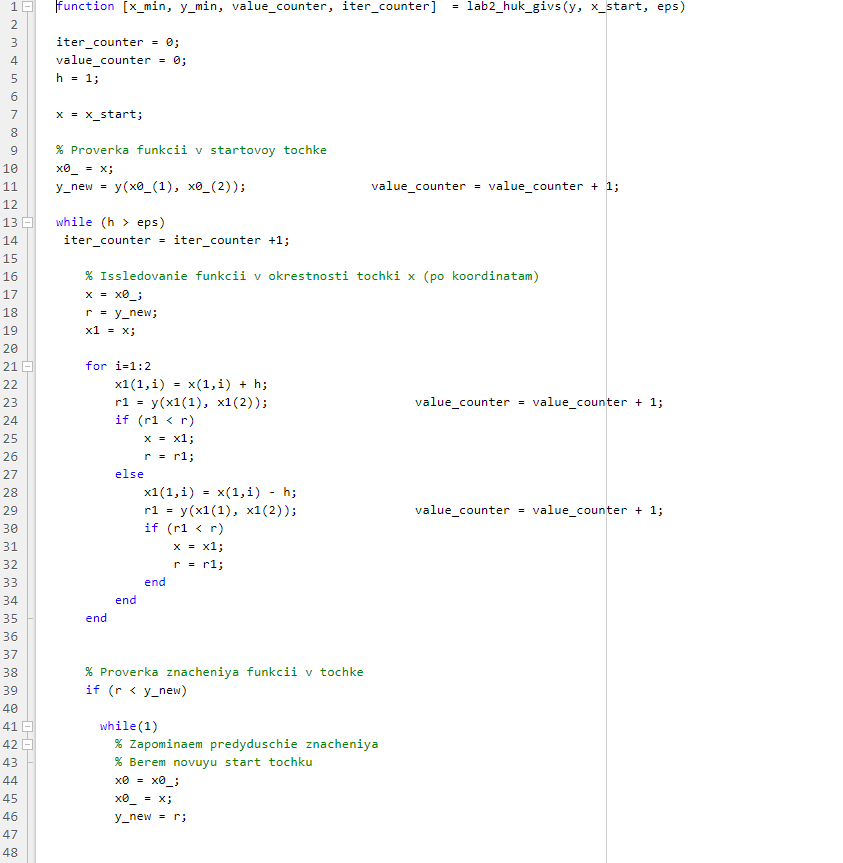The image size is (843, 863).
Task: Collapse the while loop fold marker on line 13
Action: 27,222
